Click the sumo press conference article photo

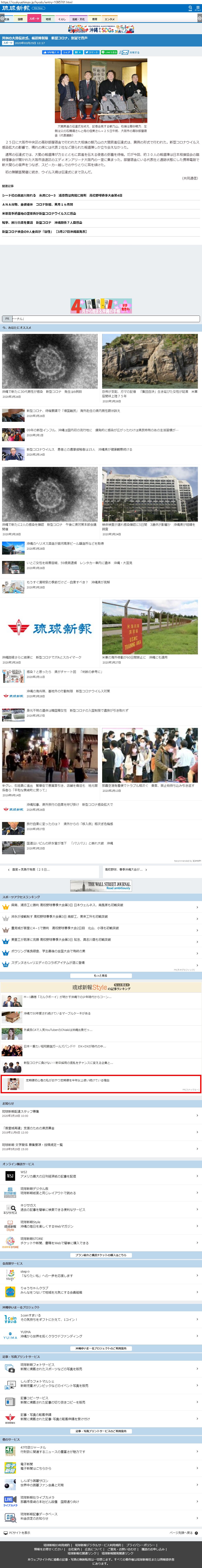[x=101, y=91]
